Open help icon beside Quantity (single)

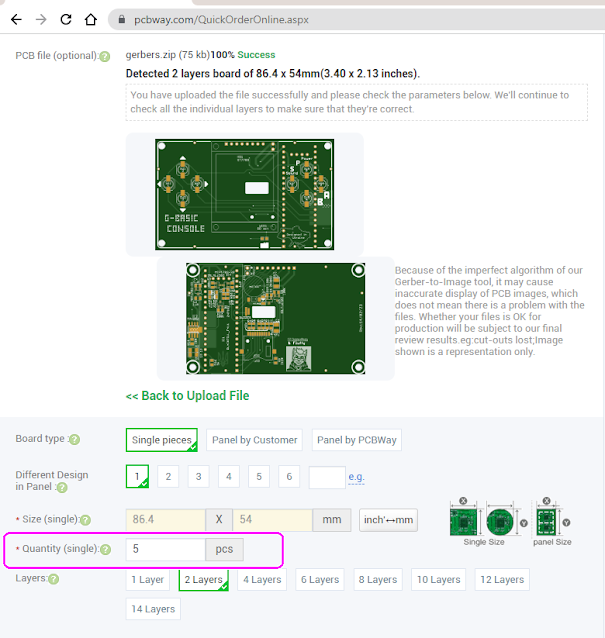[106, 550]
